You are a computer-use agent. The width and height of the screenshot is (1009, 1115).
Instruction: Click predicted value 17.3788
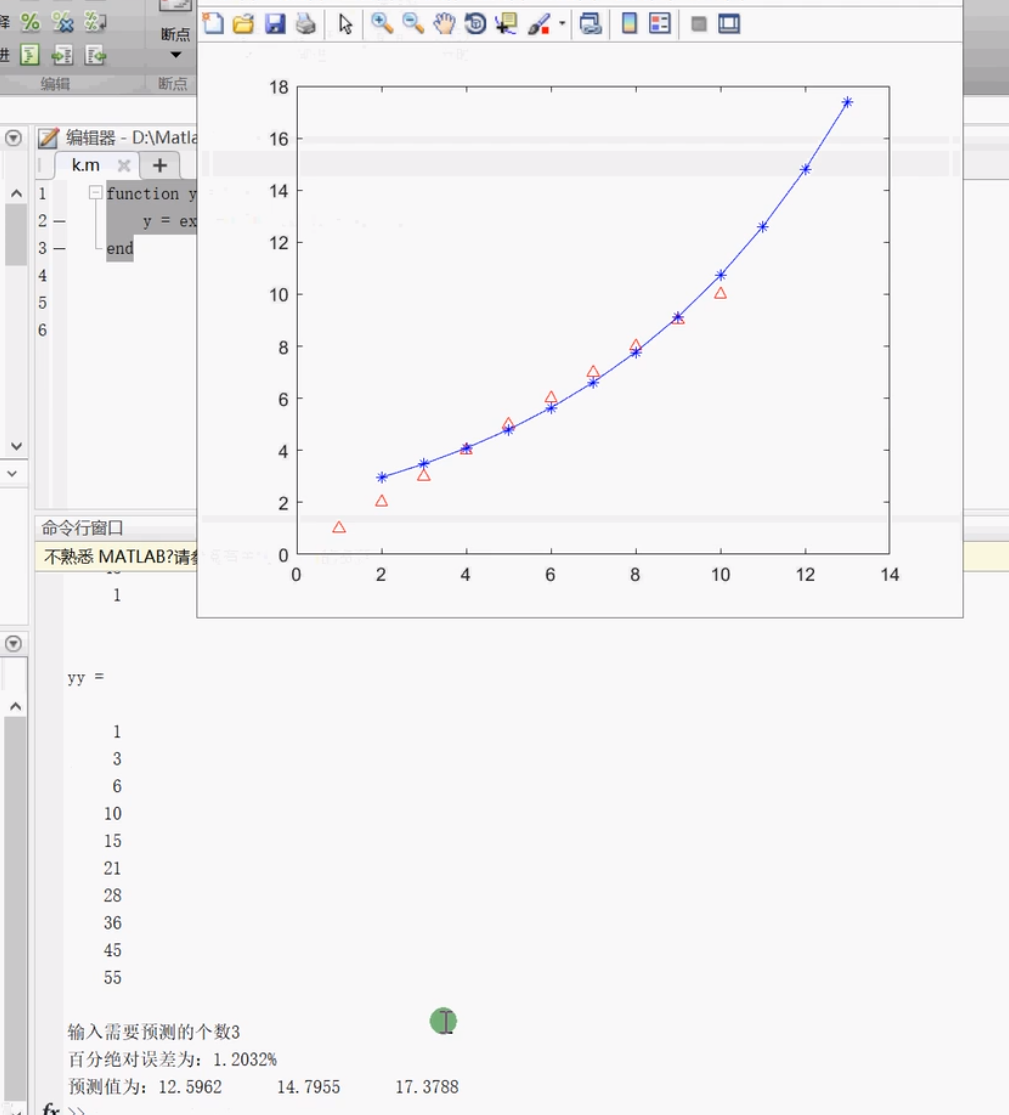click(x=427, y=1087)
